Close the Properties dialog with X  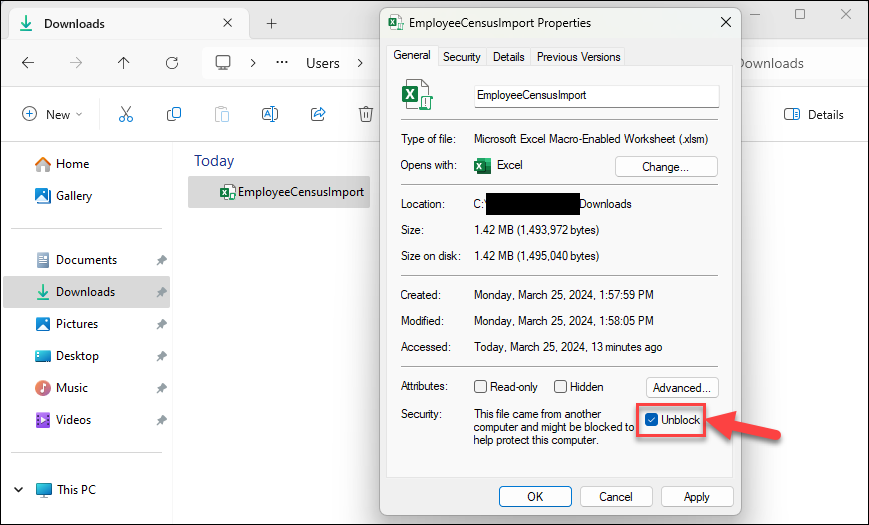[725, 23]
